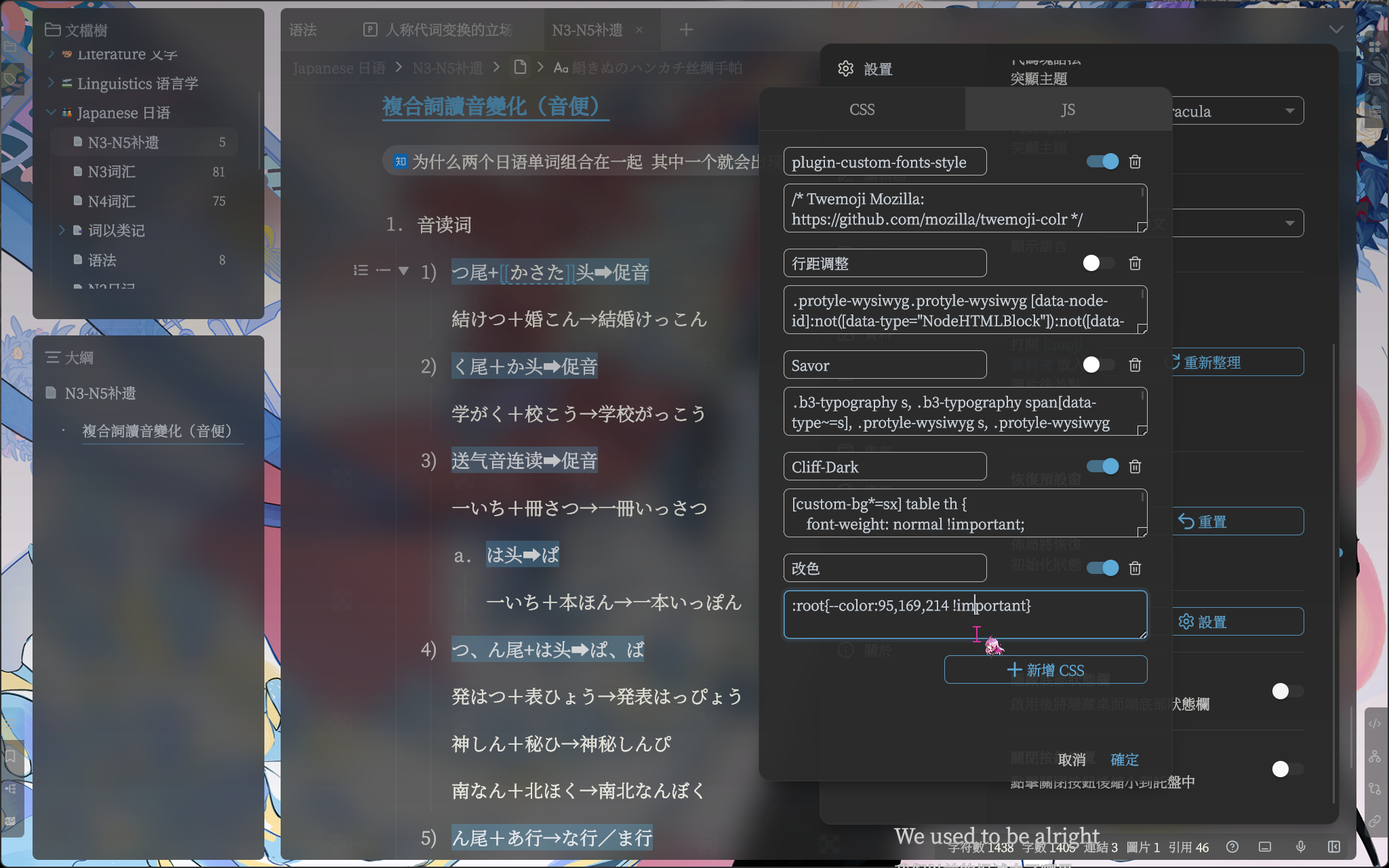Expand the Linguistics 语言学 folder

(x=51, y=83)
